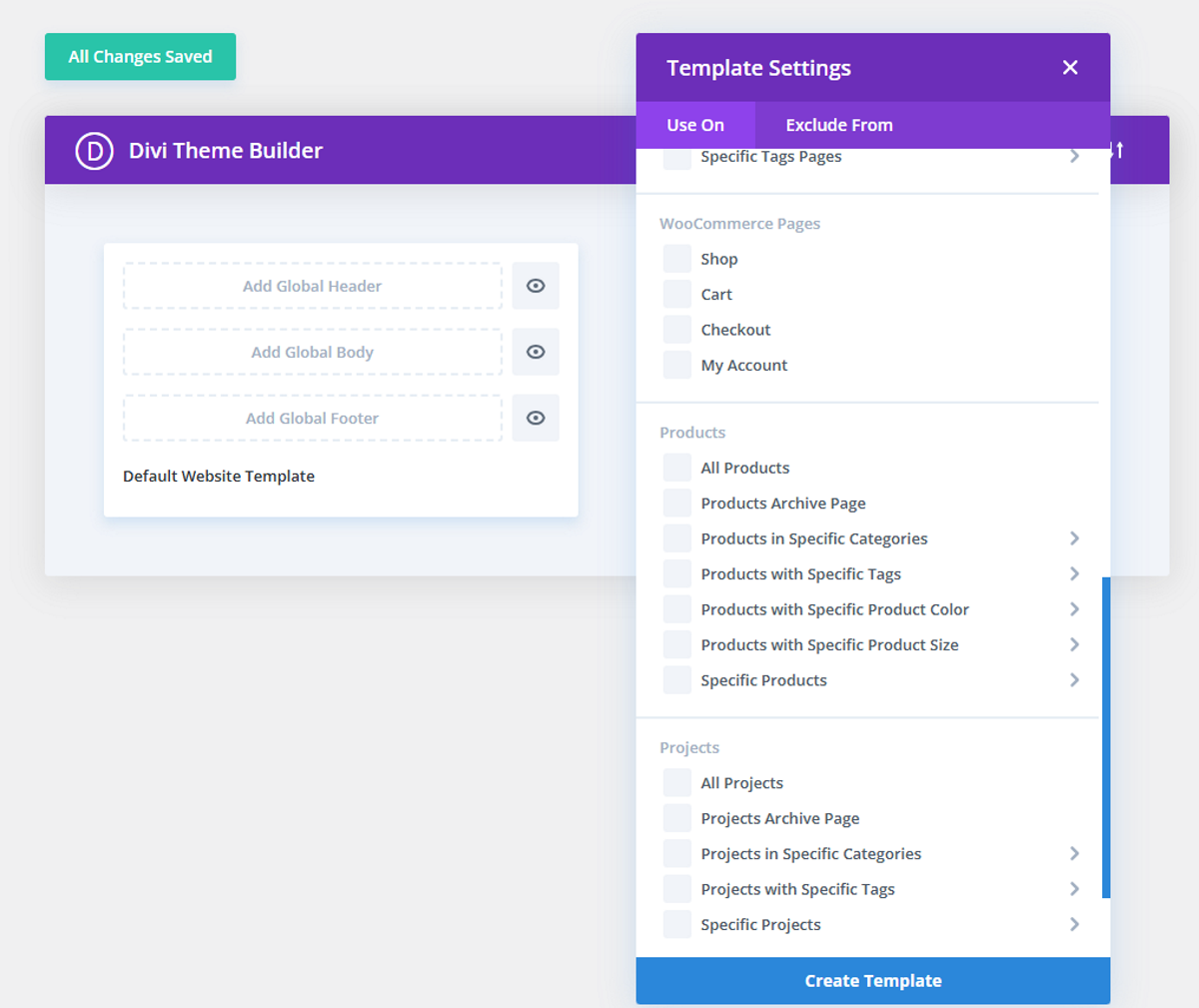Viewport: 1199px width, 1008px height.
Task: Click the Divi logo icon
Action: [94, 151]
